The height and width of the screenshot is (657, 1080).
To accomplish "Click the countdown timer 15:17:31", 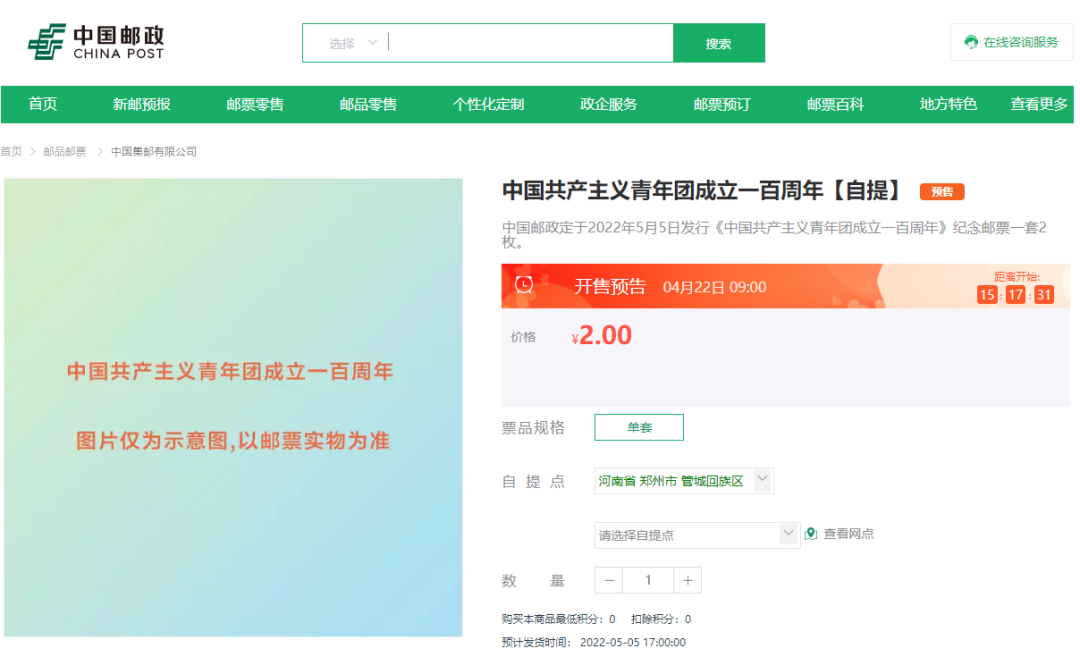I will point(1015,295).
